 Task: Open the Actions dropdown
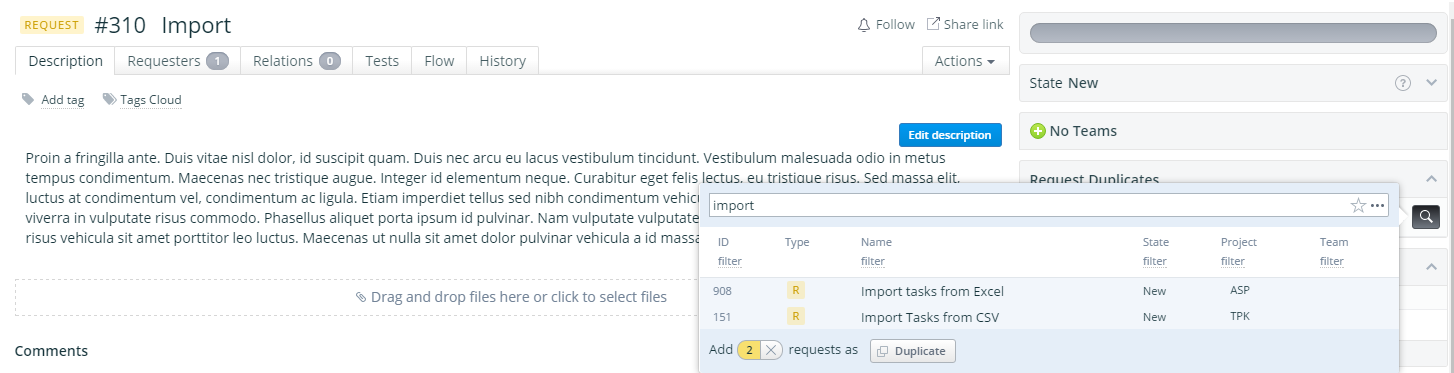click(964, 61)
